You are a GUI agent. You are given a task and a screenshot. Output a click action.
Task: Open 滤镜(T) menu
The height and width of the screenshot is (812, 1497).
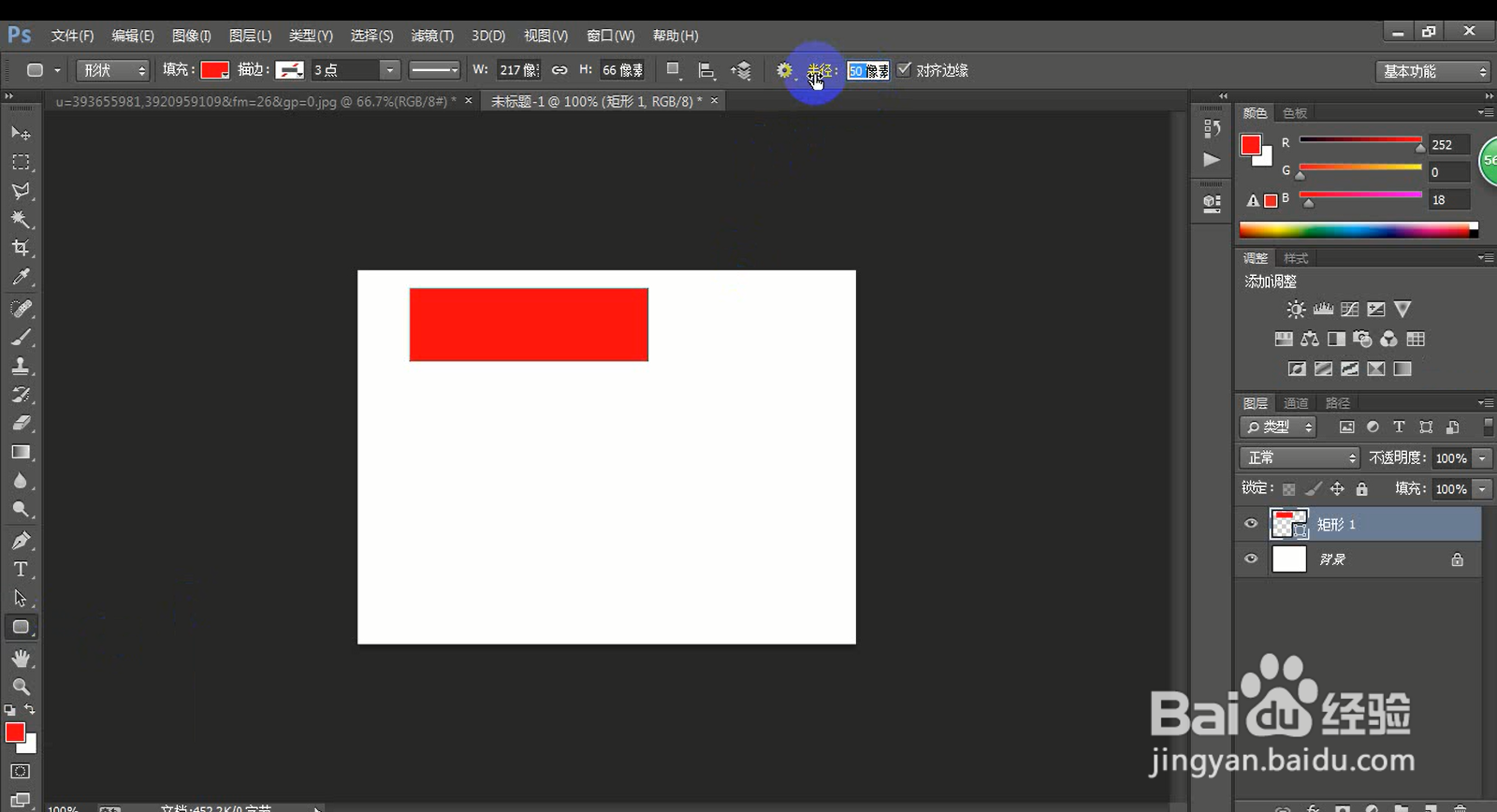point(432,36)
